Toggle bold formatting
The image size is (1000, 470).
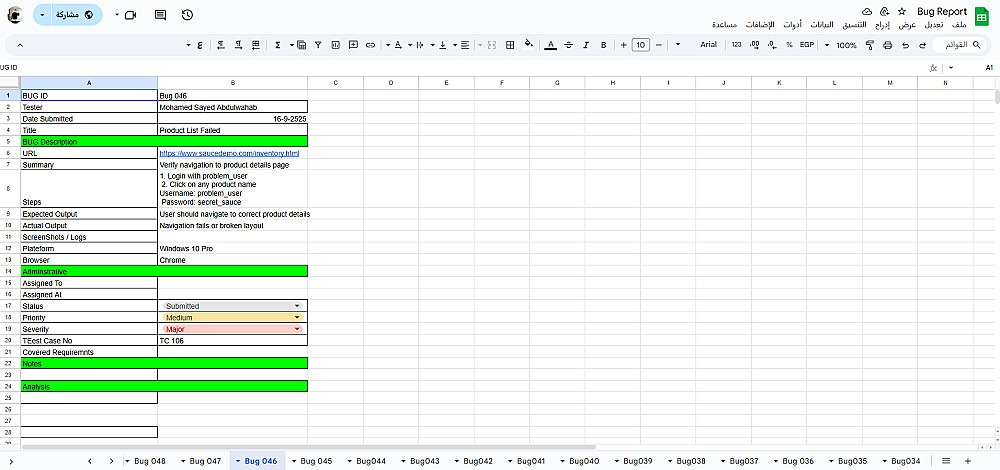point(603,45)
